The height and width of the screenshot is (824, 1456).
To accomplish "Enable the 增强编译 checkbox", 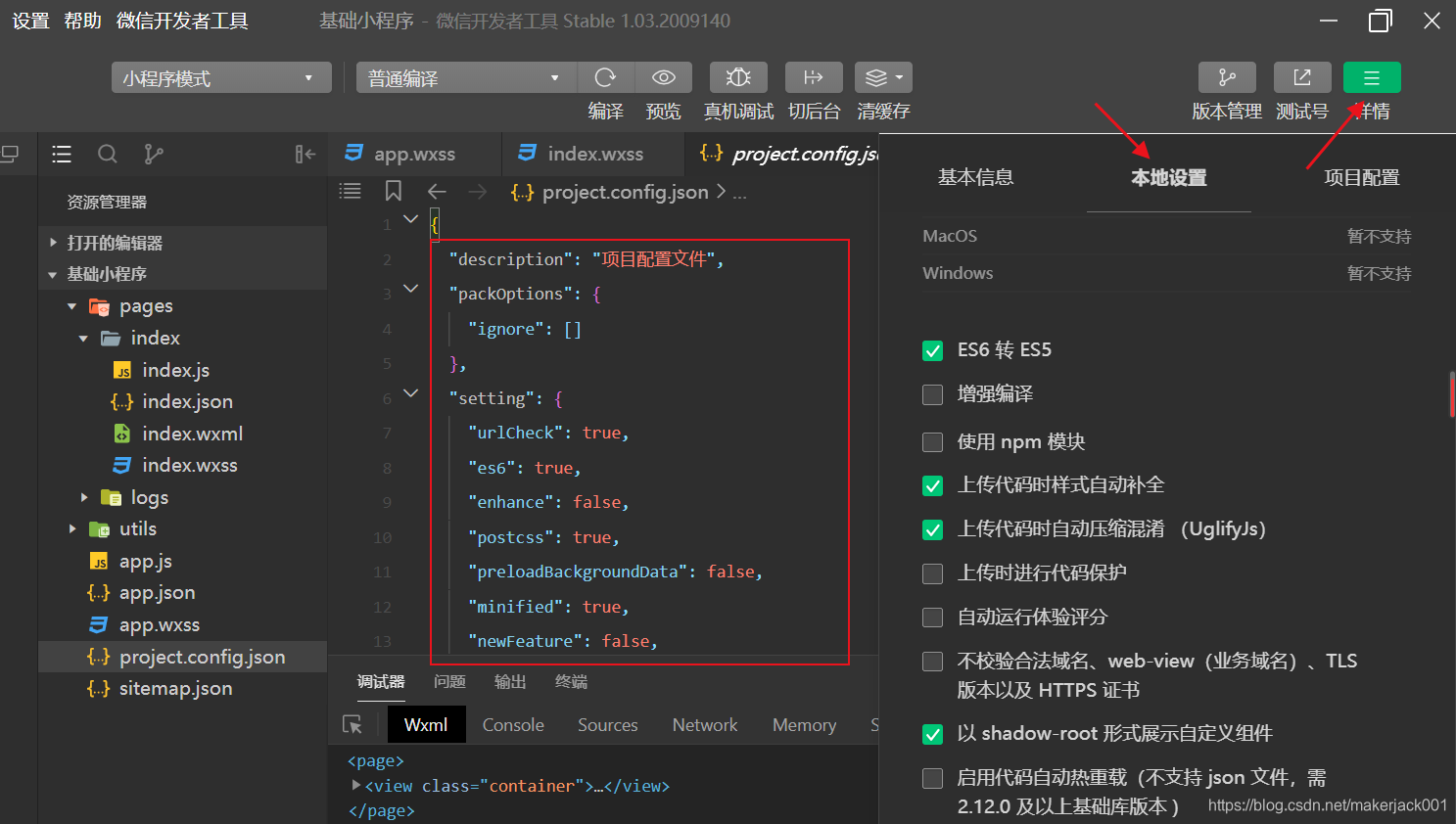I will point(933,394).
